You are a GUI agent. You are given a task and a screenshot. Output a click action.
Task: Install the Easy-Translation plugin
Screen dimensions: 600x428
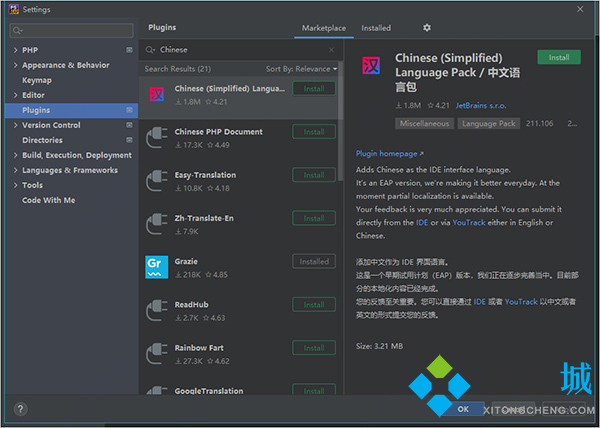314,175
